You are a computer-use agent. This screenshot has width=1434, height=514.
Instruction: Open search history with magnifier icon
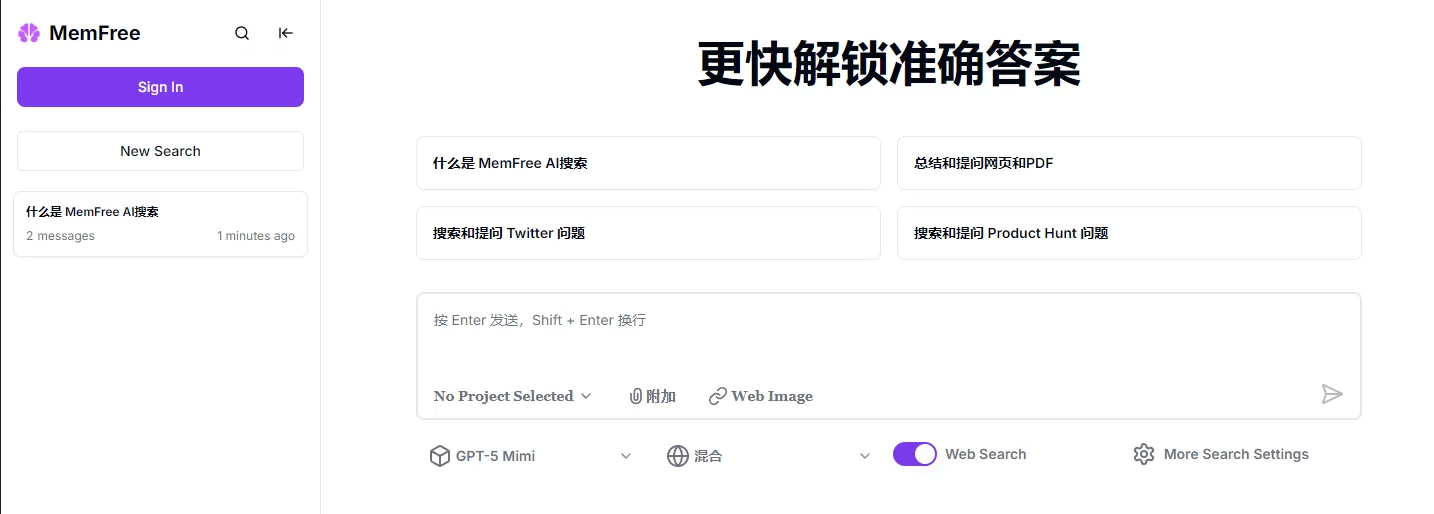pyautogui.click(x=242, y=33)
